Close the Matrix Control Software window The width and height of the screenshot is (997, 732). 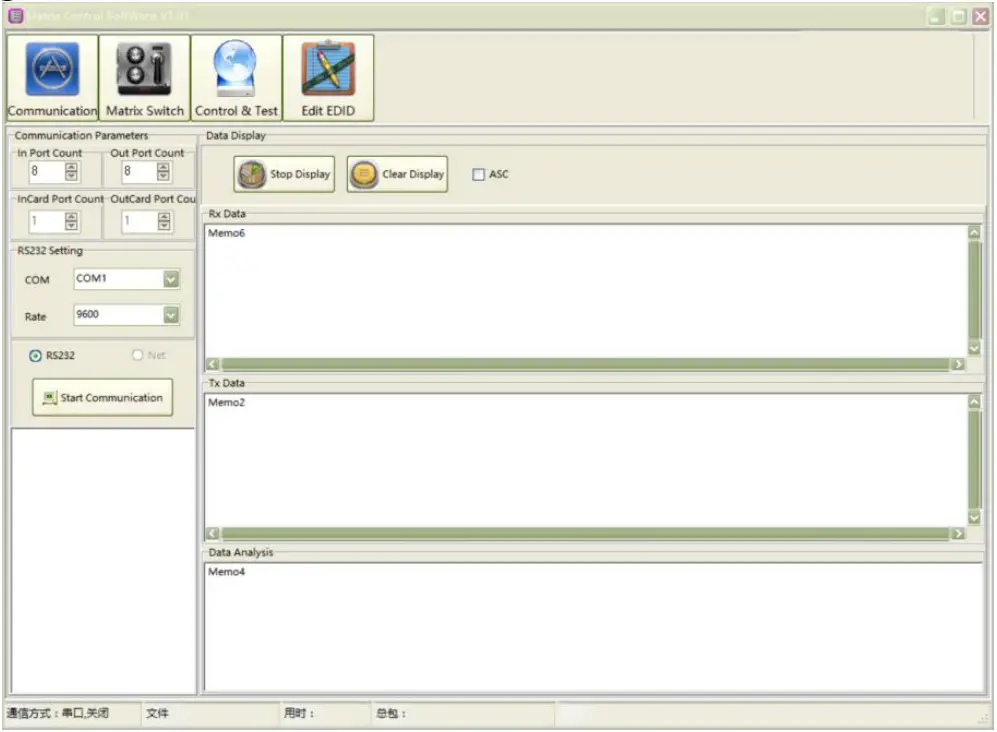(x=980, y=16)
